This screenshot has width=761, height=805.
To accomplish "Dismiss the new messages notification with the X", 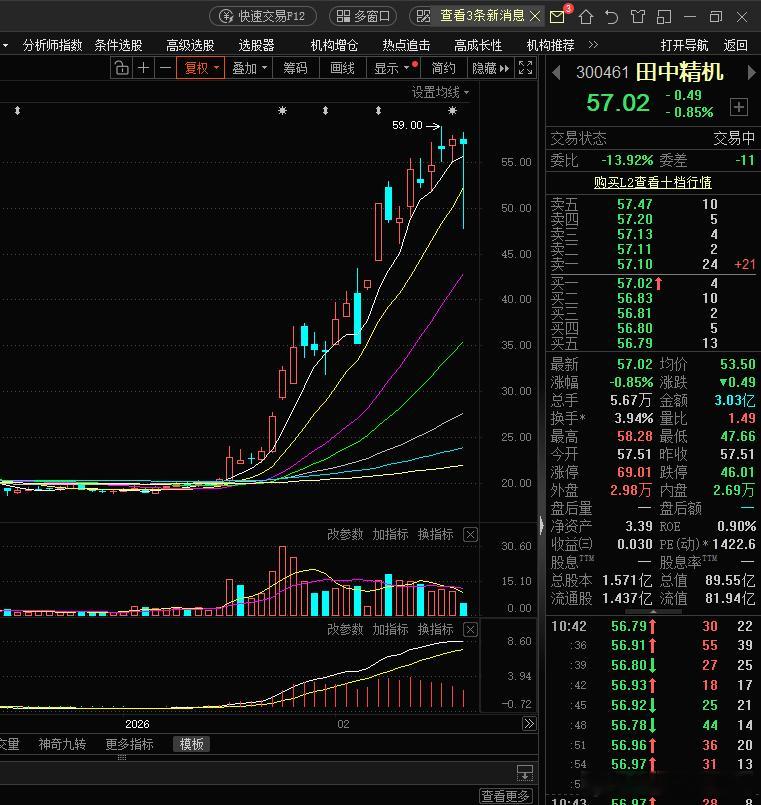I will [x=535, y=16].
